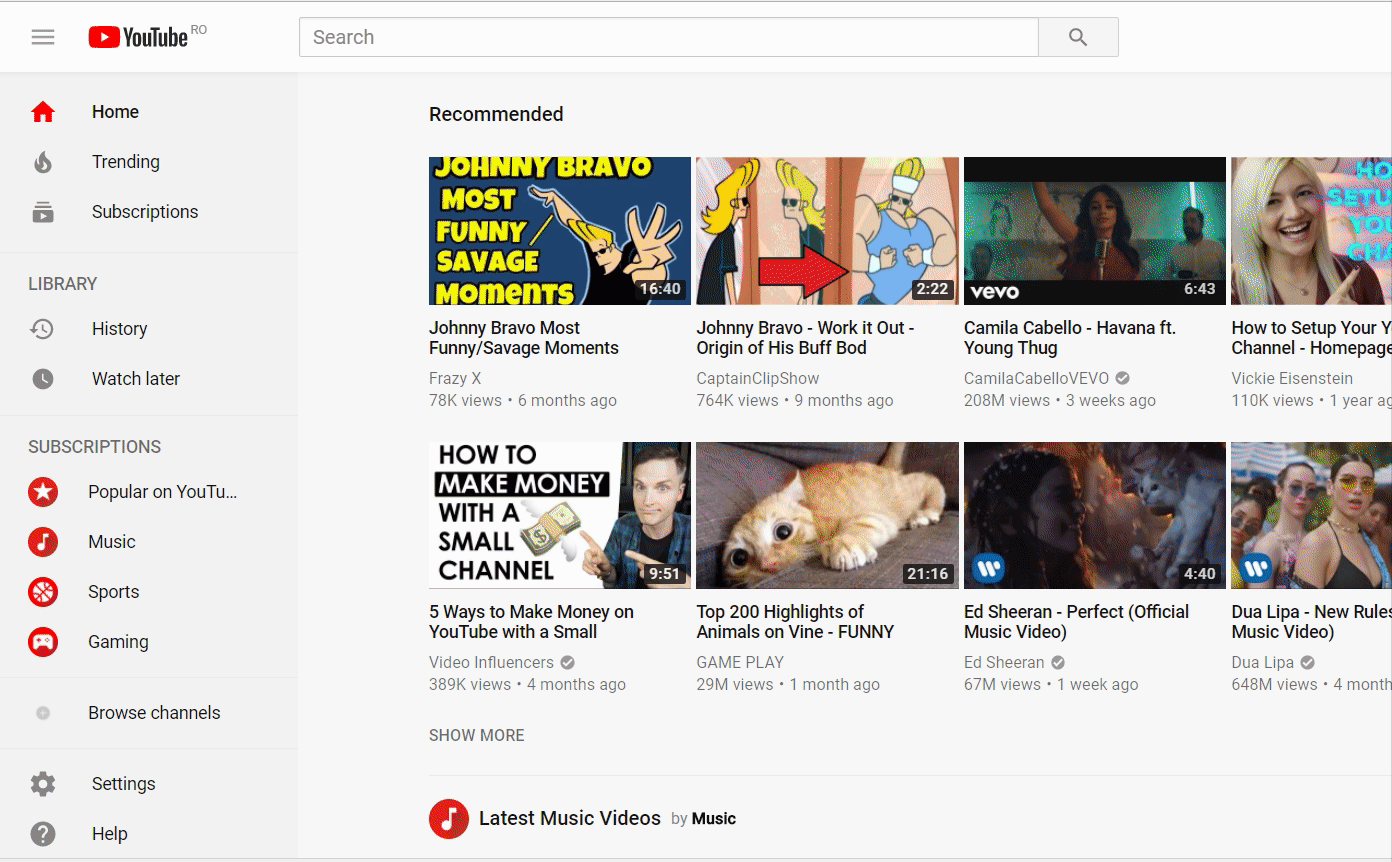Open the hamburger guide menu
The image size is (1392, 862).
43,37
